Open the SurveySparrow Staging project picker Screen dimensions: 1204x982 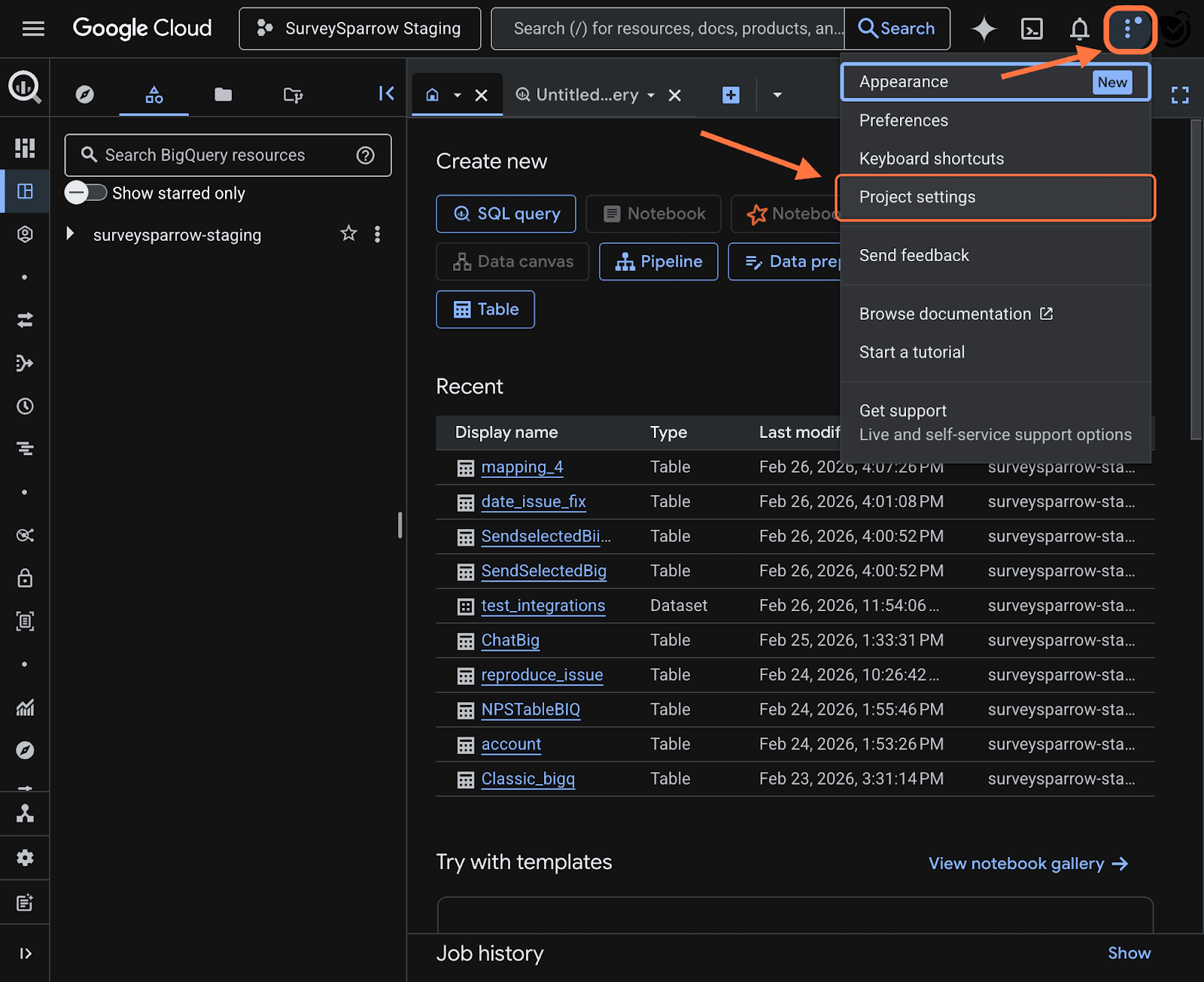360,29
